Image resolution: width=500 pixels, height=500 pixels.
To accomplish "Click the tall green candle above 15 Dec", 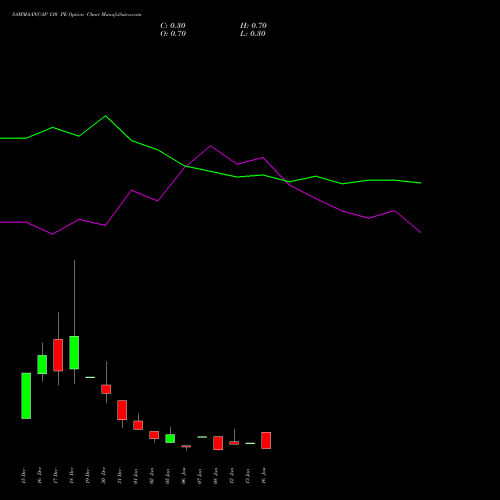I will pyautogui.click(x=26, y=396).
